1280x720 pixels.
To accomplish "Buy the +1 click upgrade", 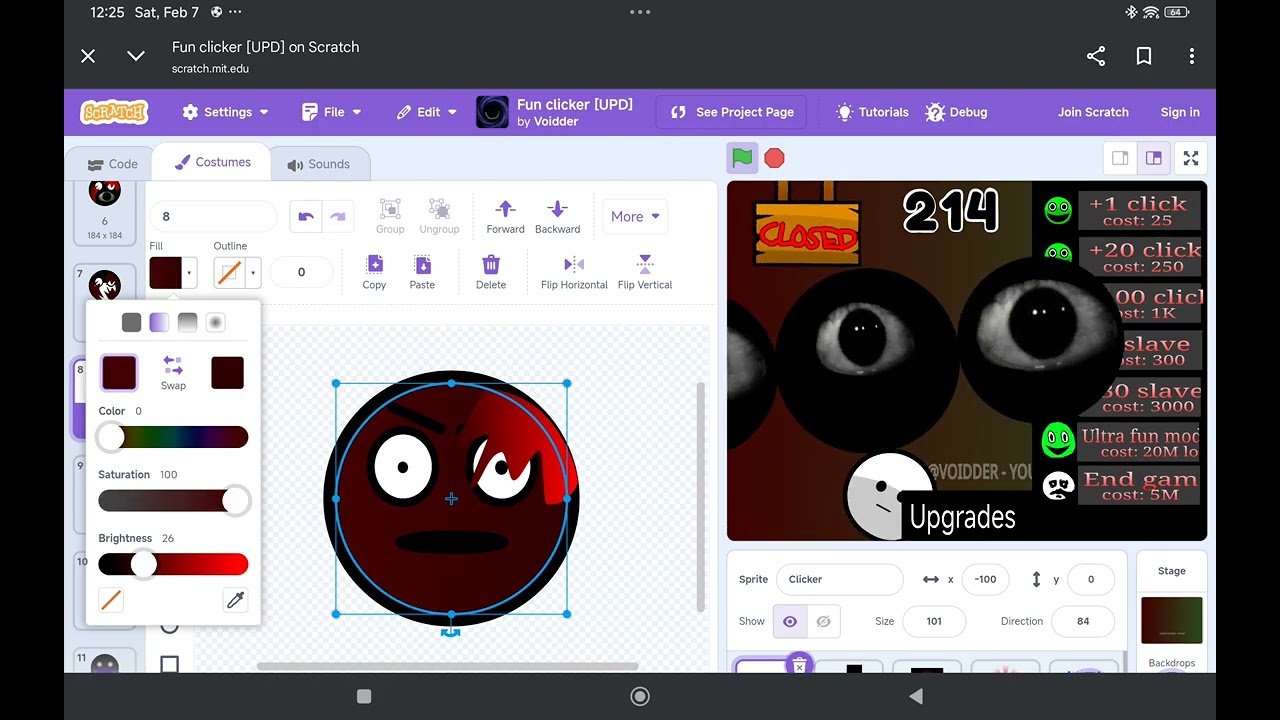I will (1139, 210).
